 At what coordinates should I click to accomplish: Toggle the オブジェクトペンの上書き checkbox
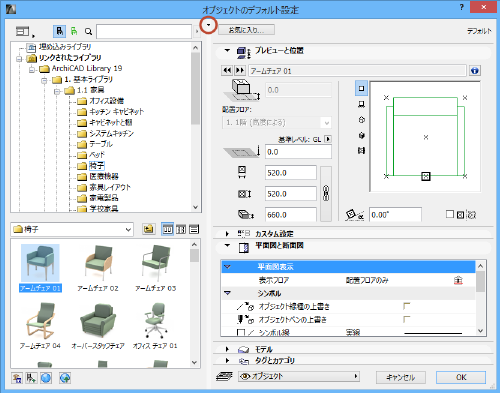406,319
